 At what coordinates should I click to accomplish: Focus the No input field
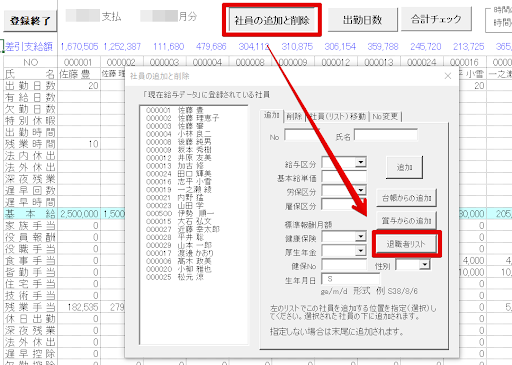[x=301, y=135]
